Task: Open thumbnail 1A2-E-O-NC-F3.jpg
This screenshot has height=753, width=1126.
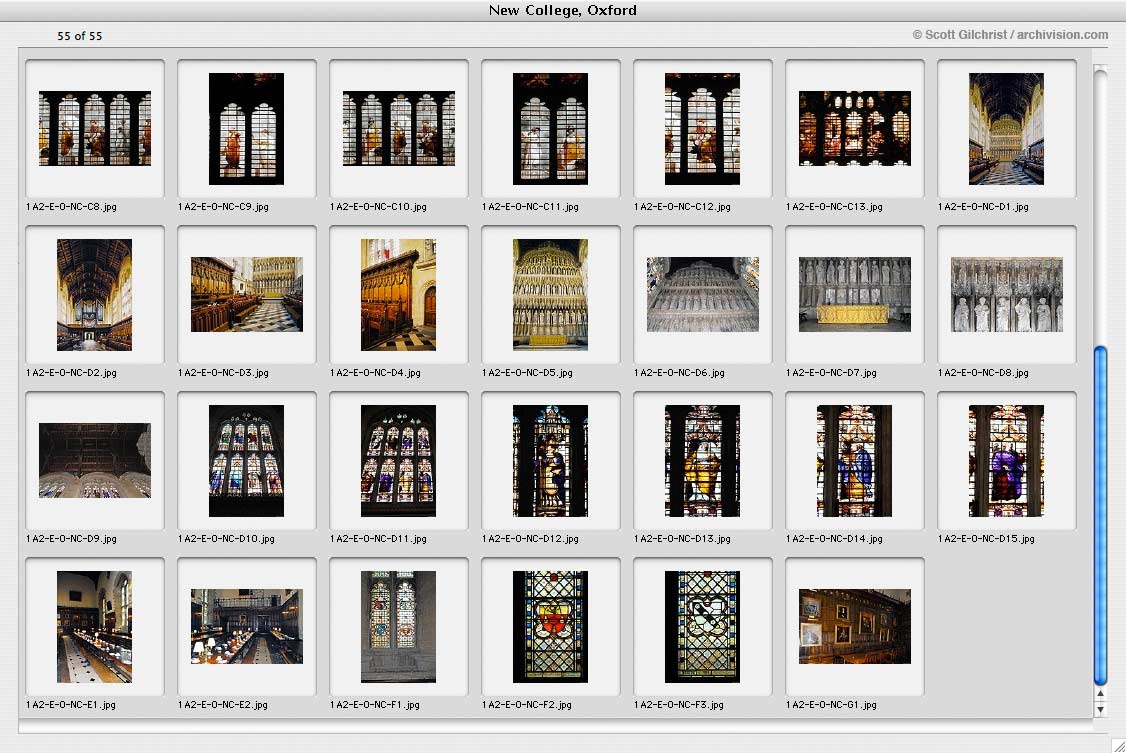Action: 702,627
